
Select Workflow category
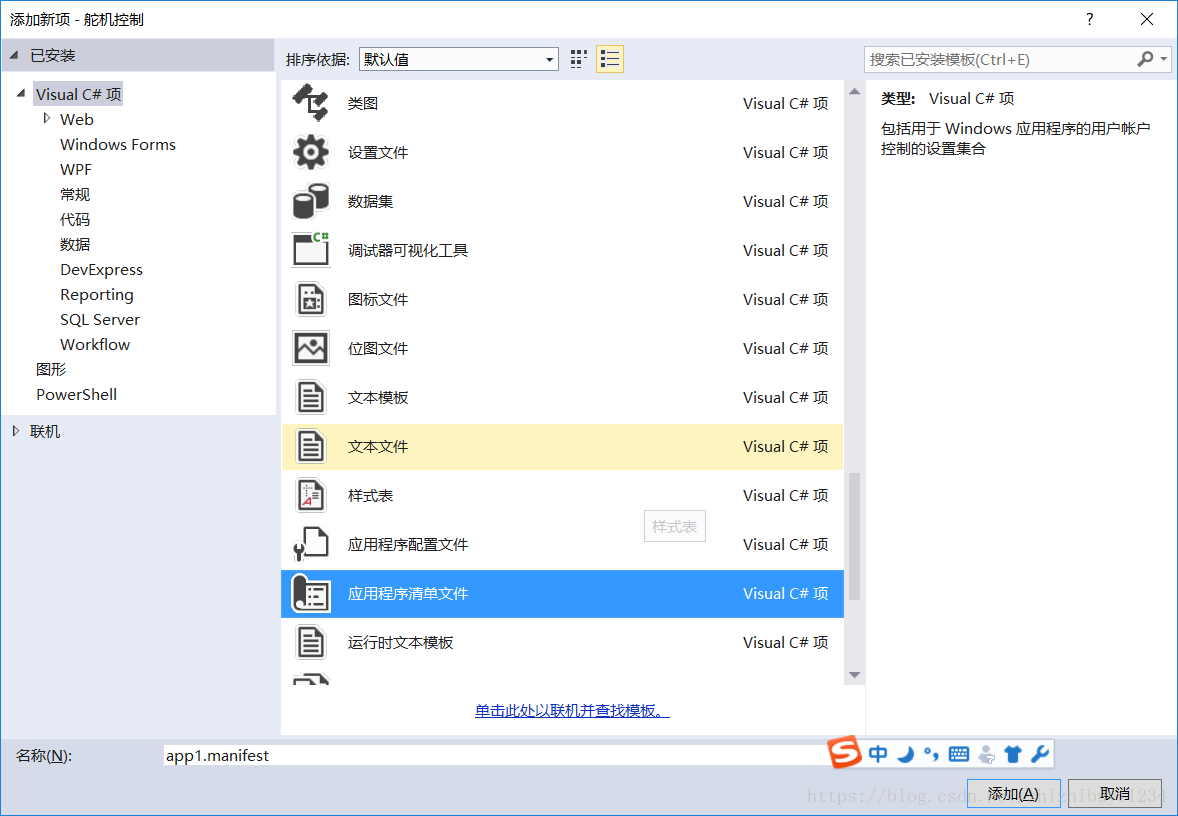(95, 344)
